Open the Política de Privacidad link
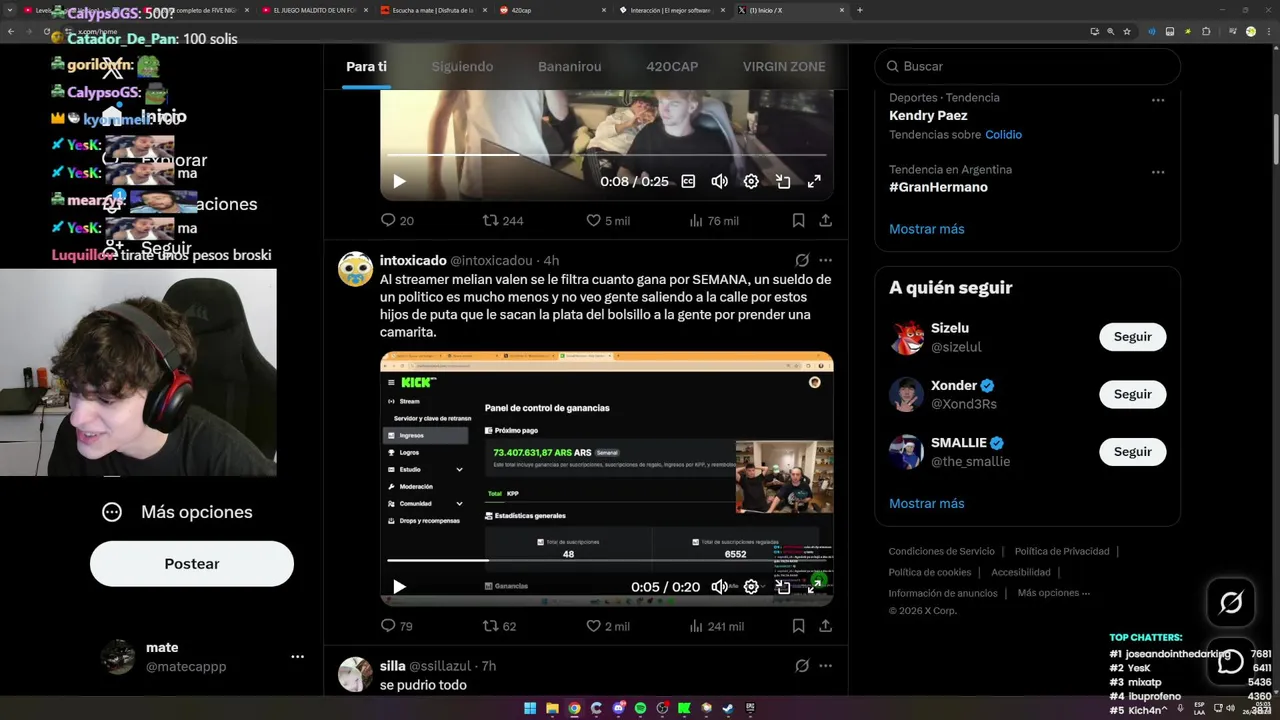The width and height of the screenshot is (1280, 720). (1062, 551)
